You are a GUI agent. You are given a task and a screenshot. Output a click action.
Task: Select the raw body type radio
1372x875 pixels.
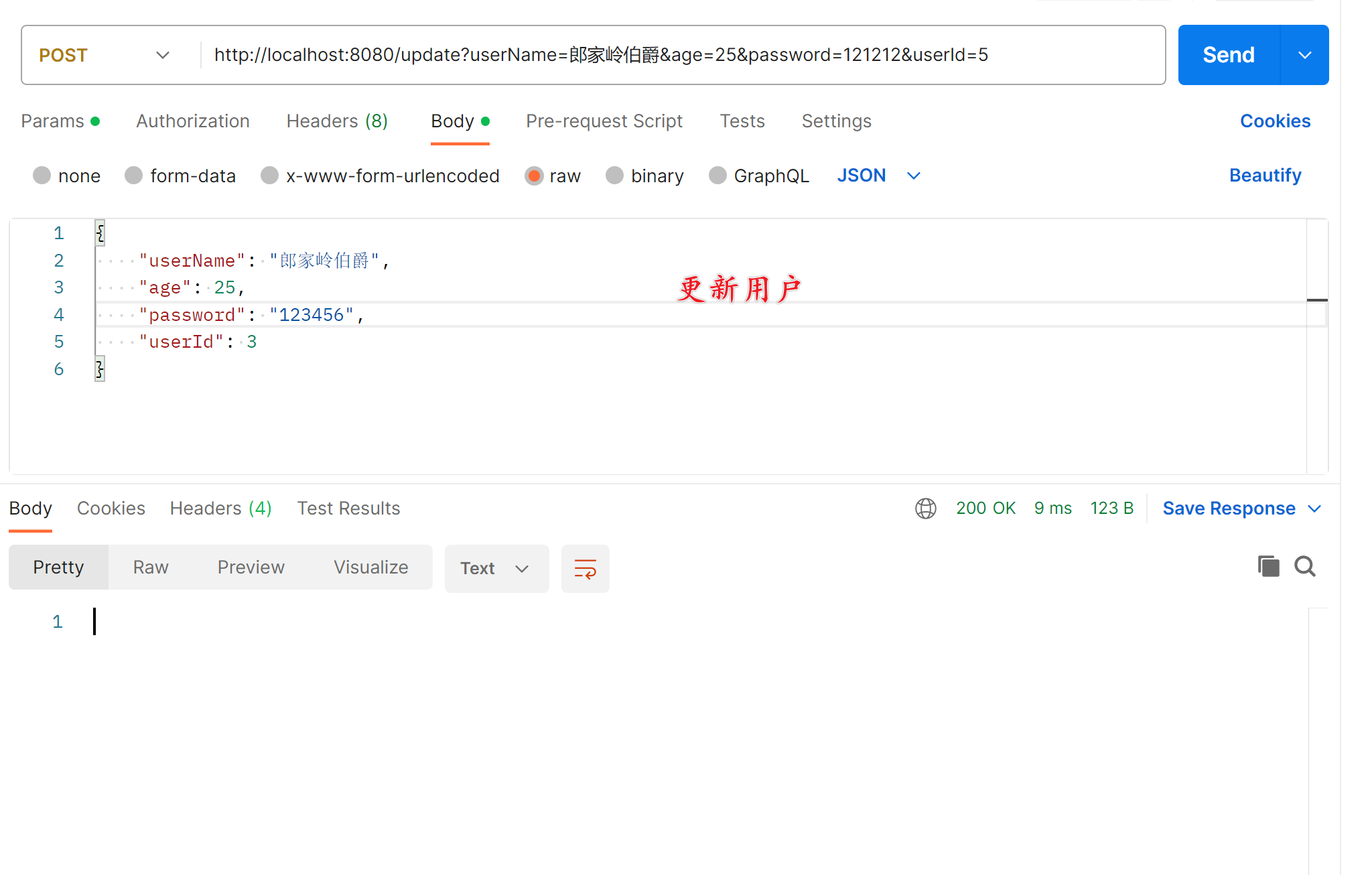534,176
